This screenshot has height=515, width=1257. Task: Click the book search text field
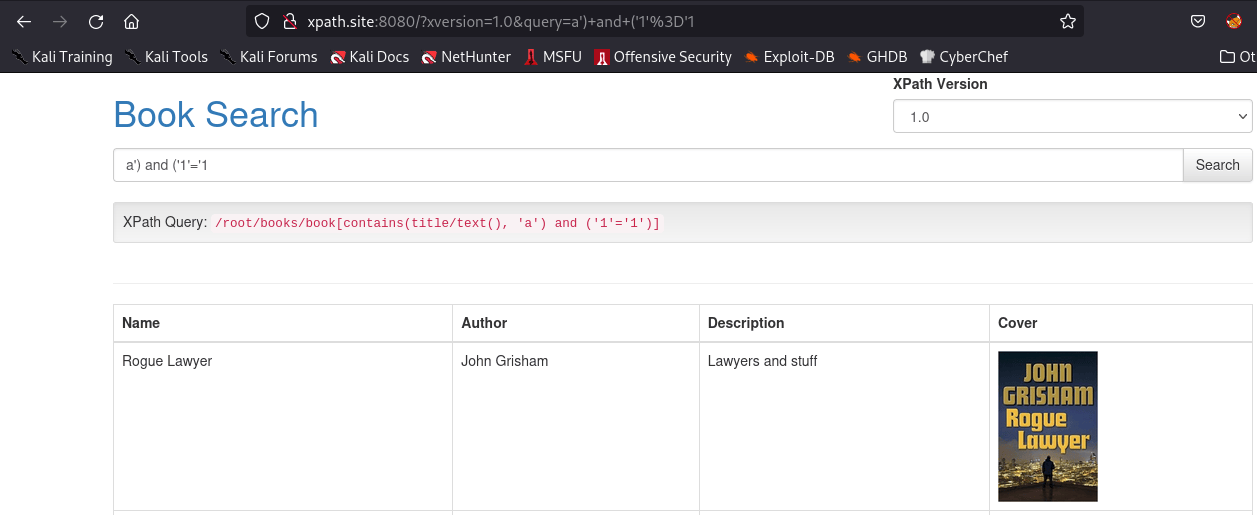click(x=648, y=165)
